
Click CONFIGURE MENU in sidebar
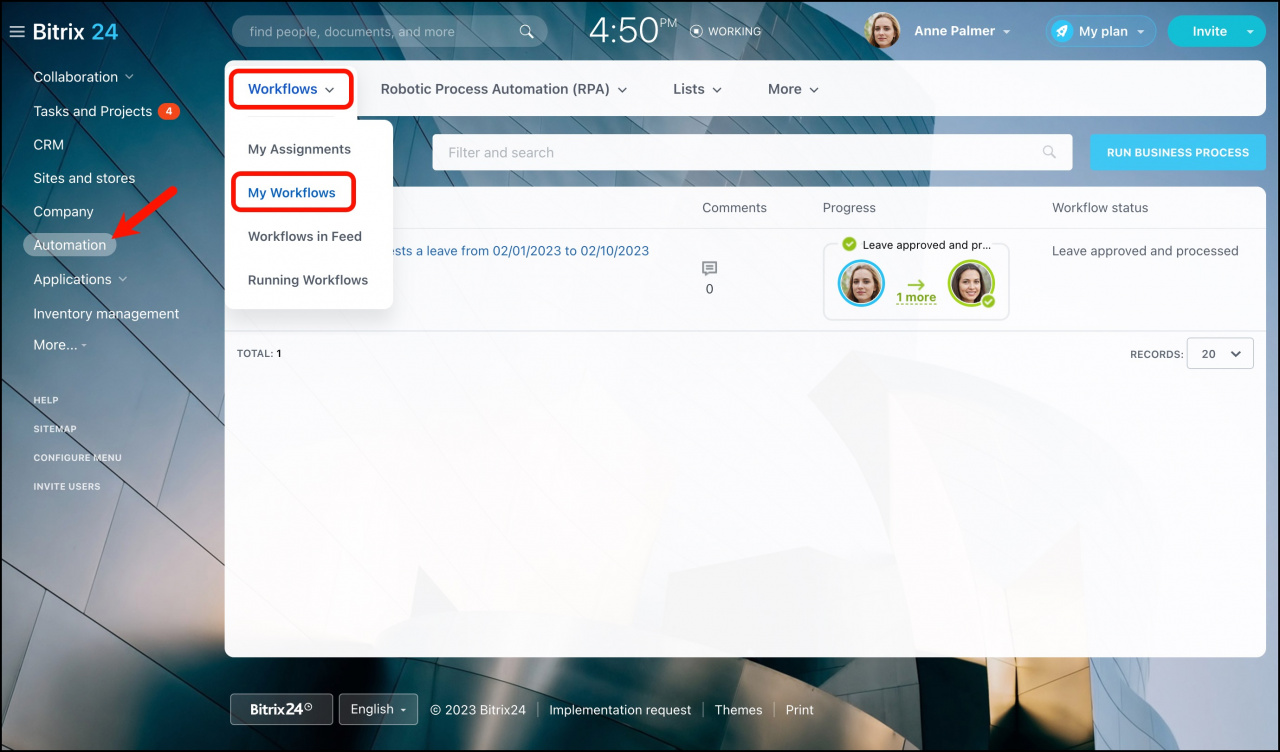(x=77, y=458)
